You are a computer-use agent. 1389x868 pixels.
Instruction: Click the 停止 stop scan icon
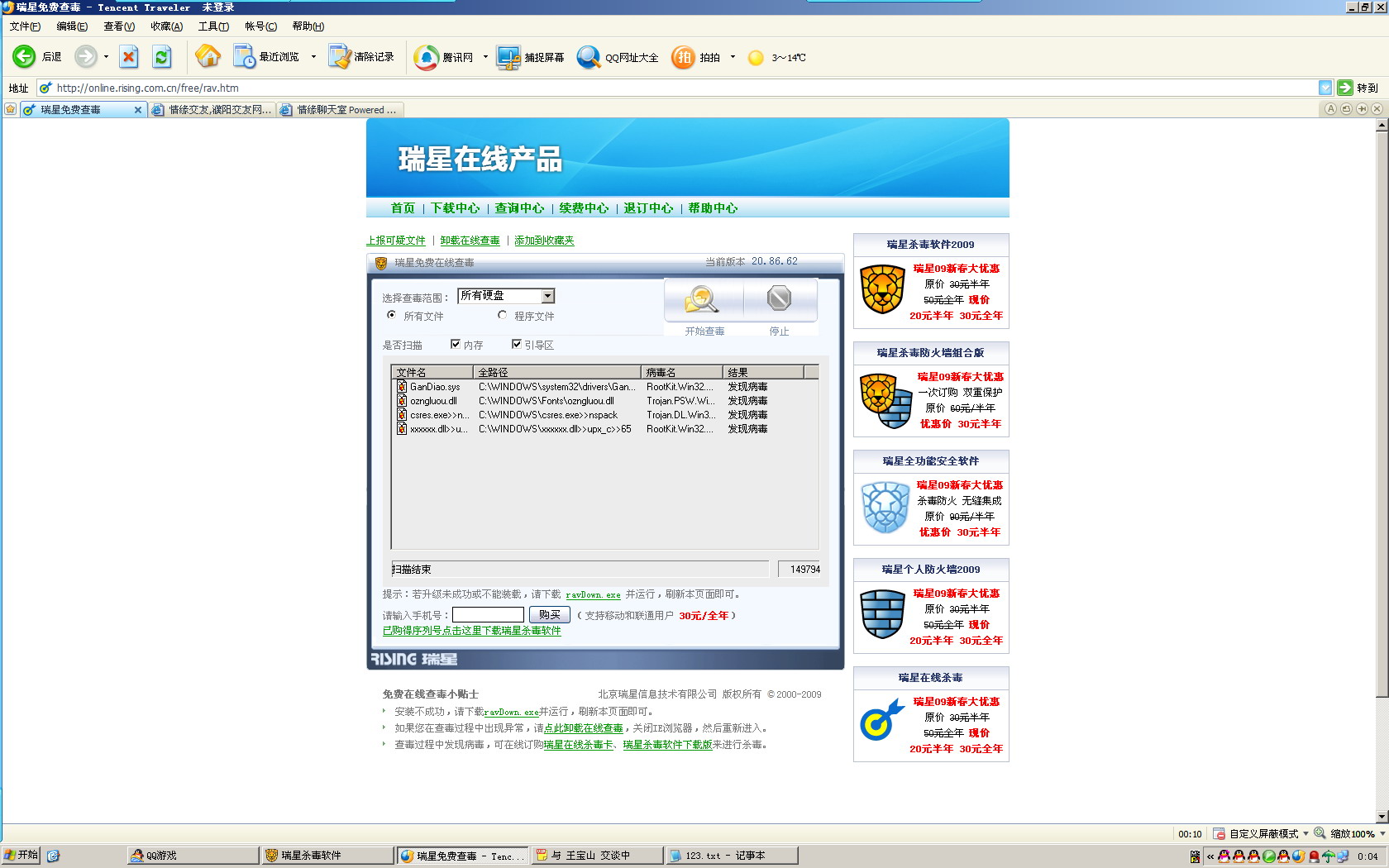pyautogui.click(x=779, y=298)
